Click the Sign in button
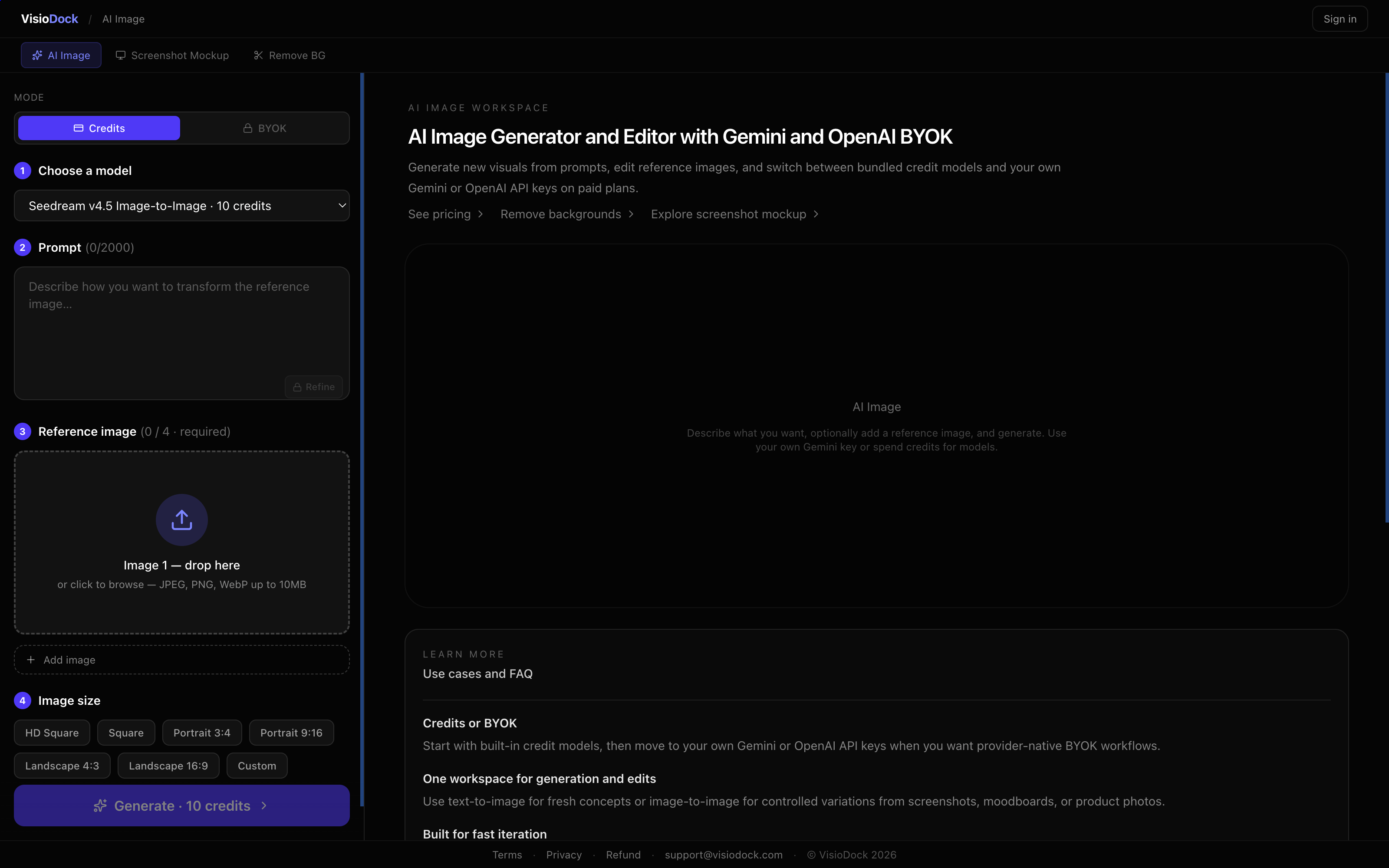Screen dimensions: 1389x868 [1340, 19]
